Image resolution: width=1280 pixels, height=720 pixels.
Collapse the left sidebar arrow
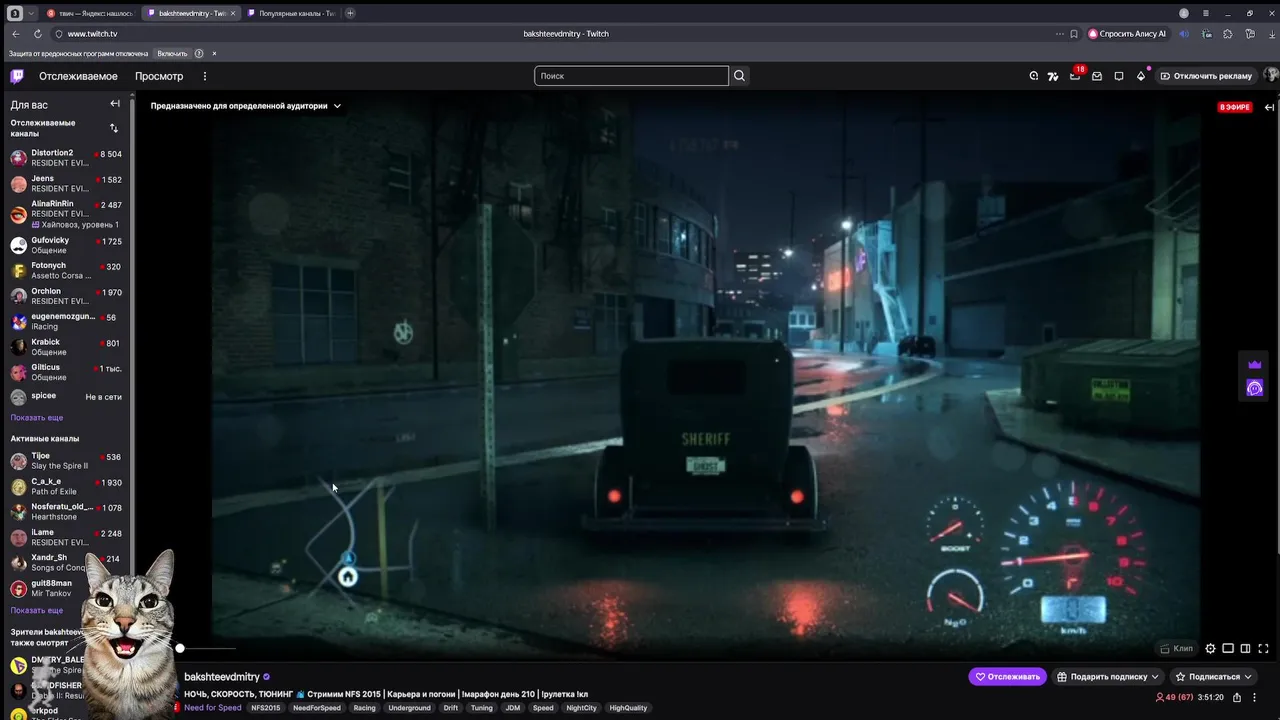pos(115,104)
